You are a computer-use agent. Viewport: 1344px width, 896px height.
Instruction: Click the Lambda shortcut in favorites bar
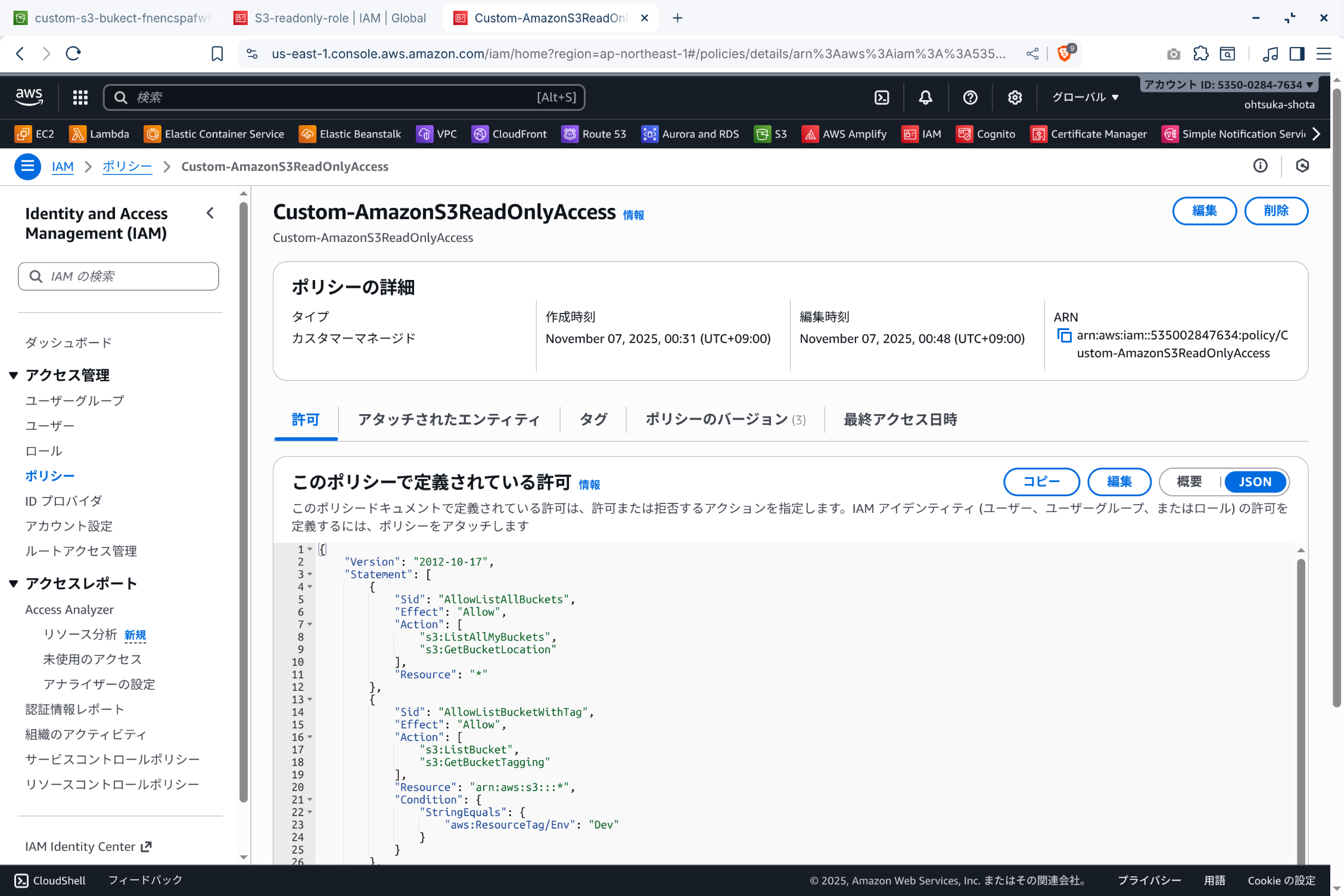[99, 134]
